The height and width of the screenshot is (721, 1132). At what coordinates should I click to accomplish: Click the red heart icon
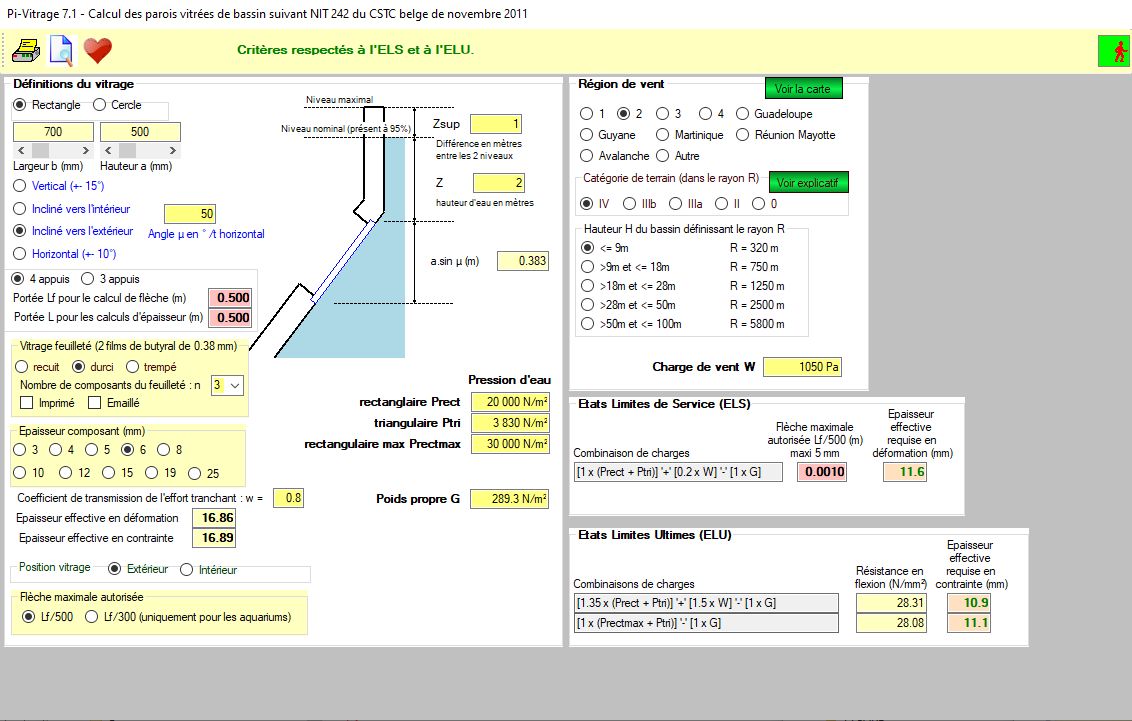[97, 49]
